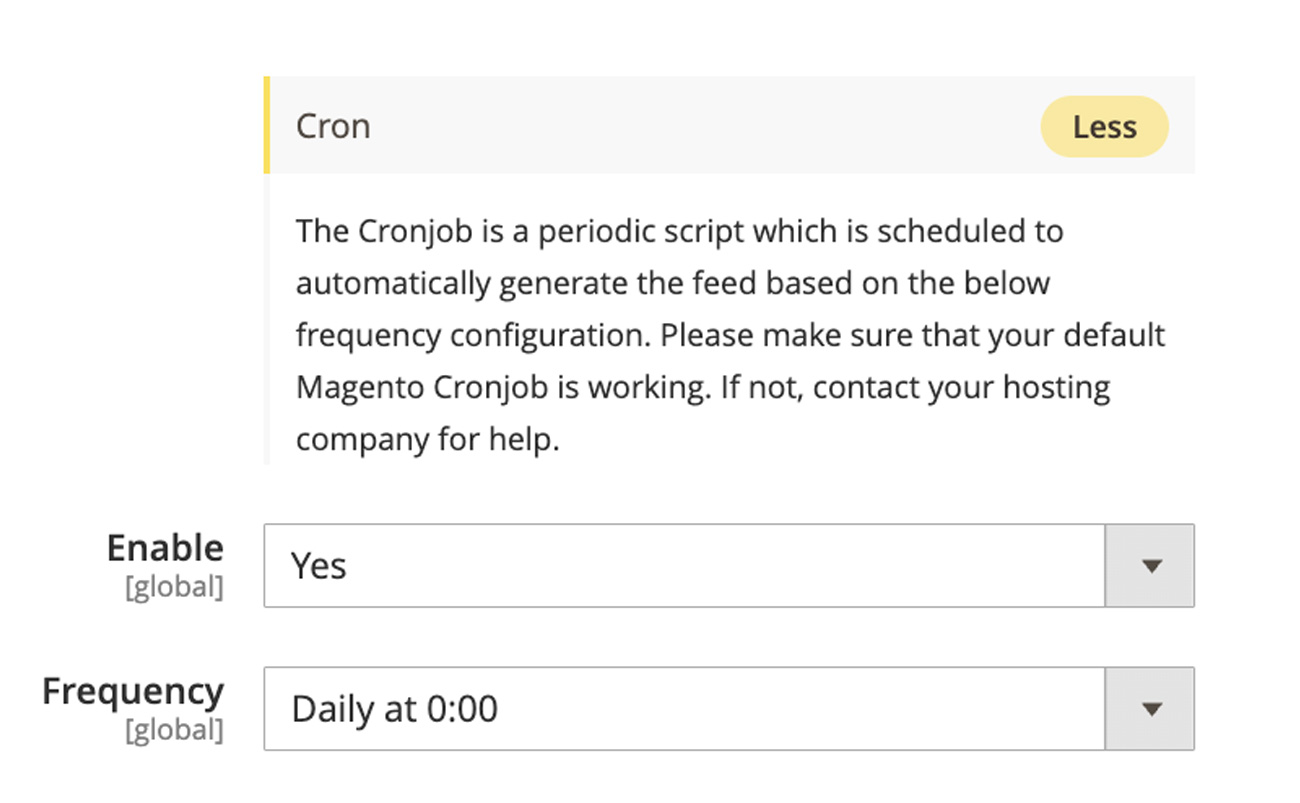Click the arrow icon on Enable dropdown
This screenshot has height=803, width=1300.
coord(1151,566)
